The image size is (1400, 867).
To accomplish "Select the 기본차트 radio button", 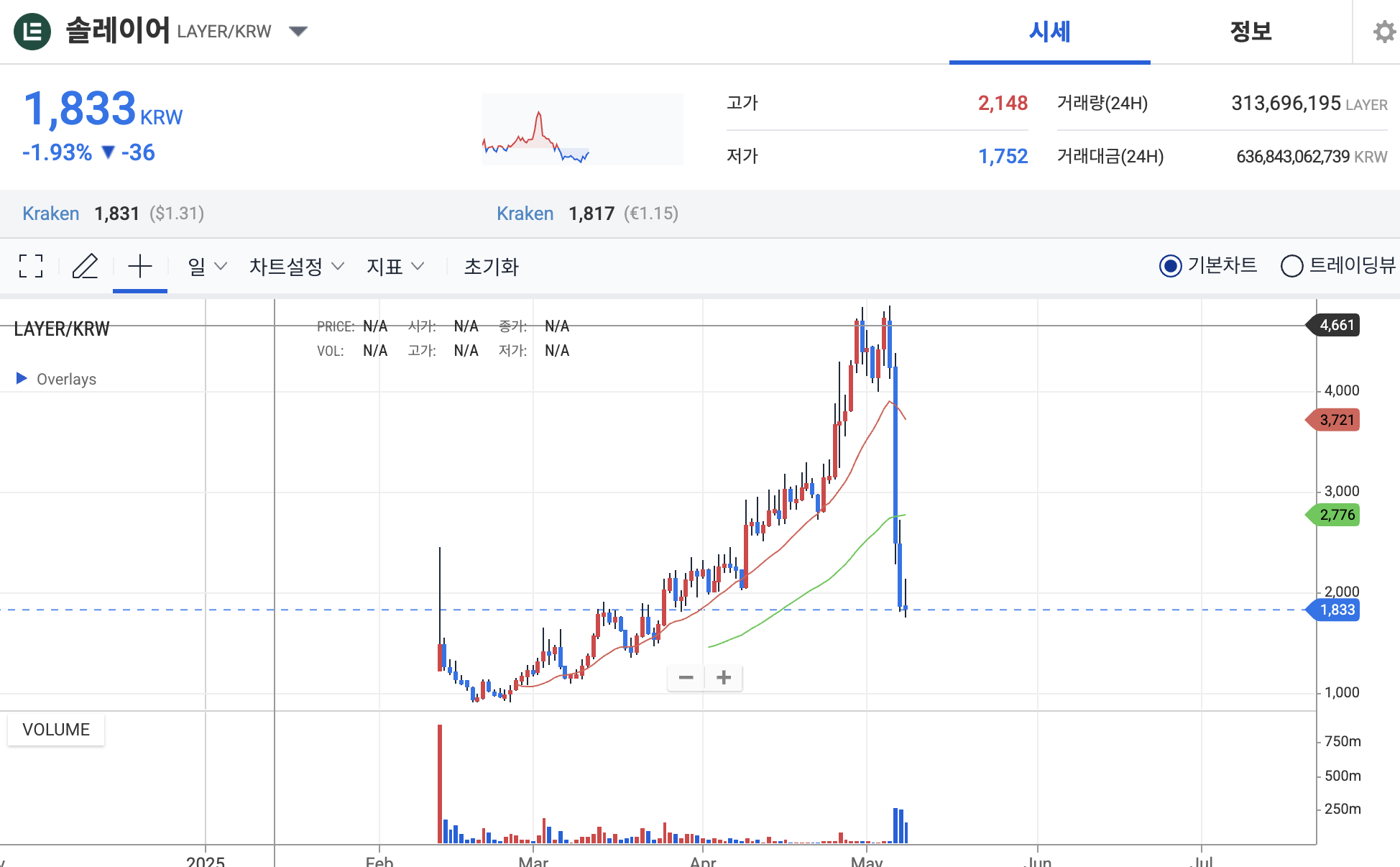I will (1170, 266).
